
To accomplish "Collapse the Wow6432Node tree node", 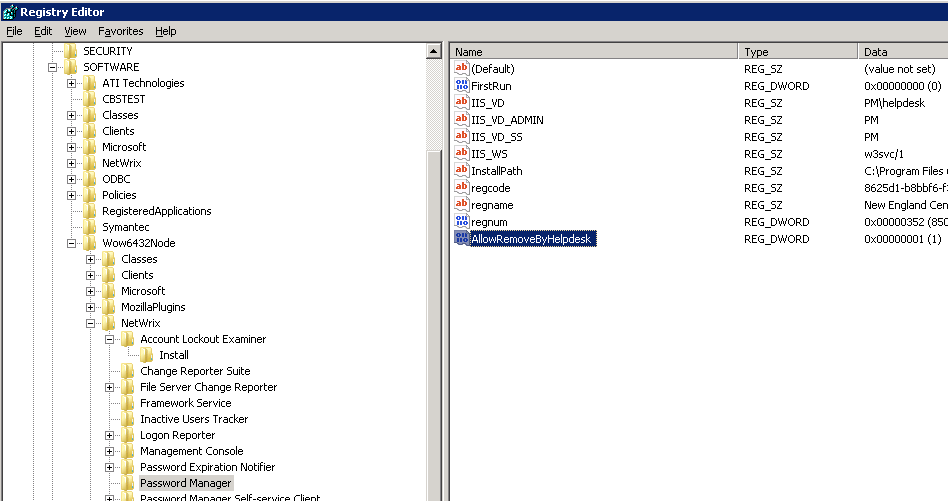I will click(x=72, y=243).
